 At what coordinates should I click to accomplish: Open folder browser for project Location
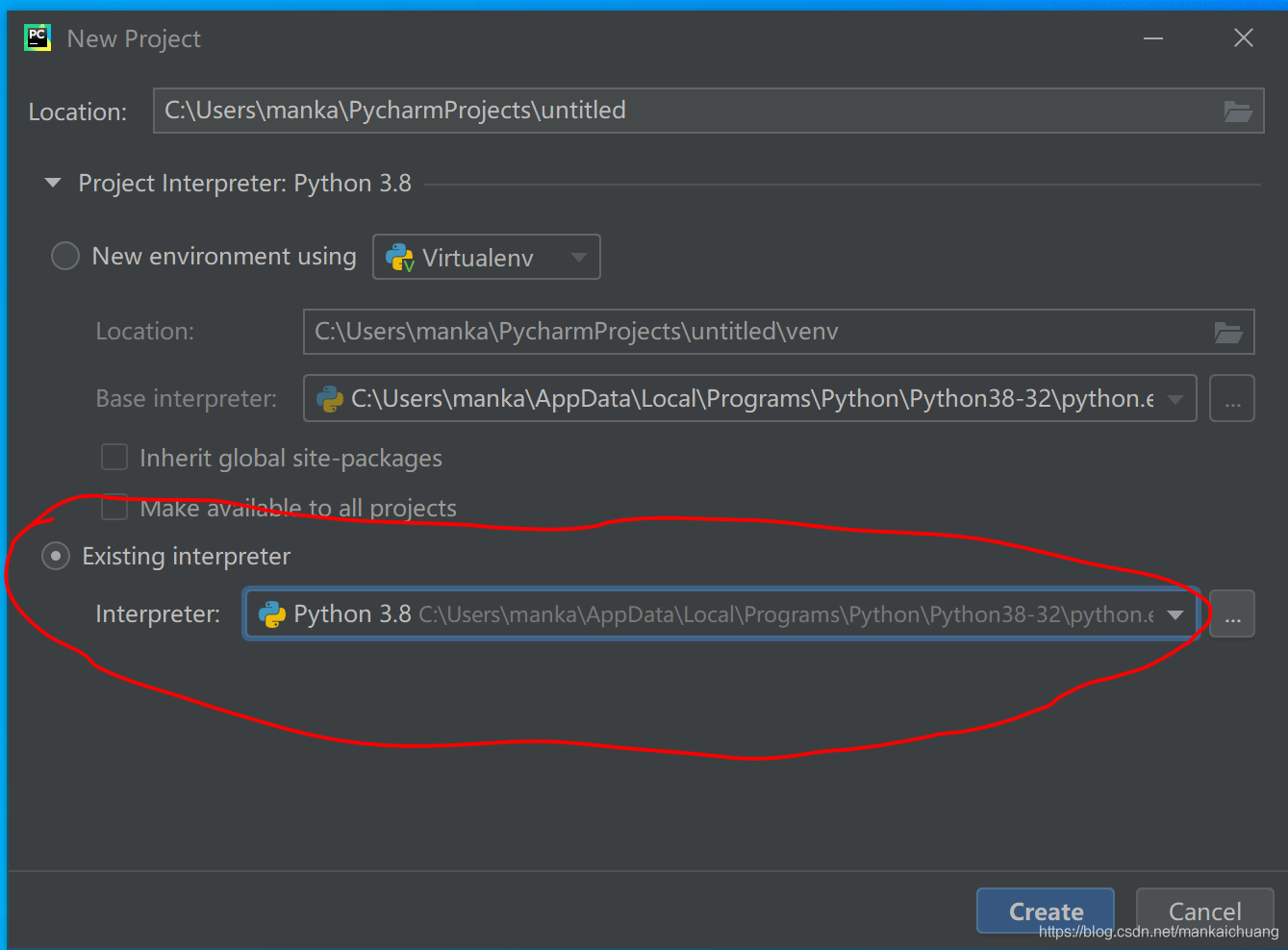click(x=1237, y=112)
